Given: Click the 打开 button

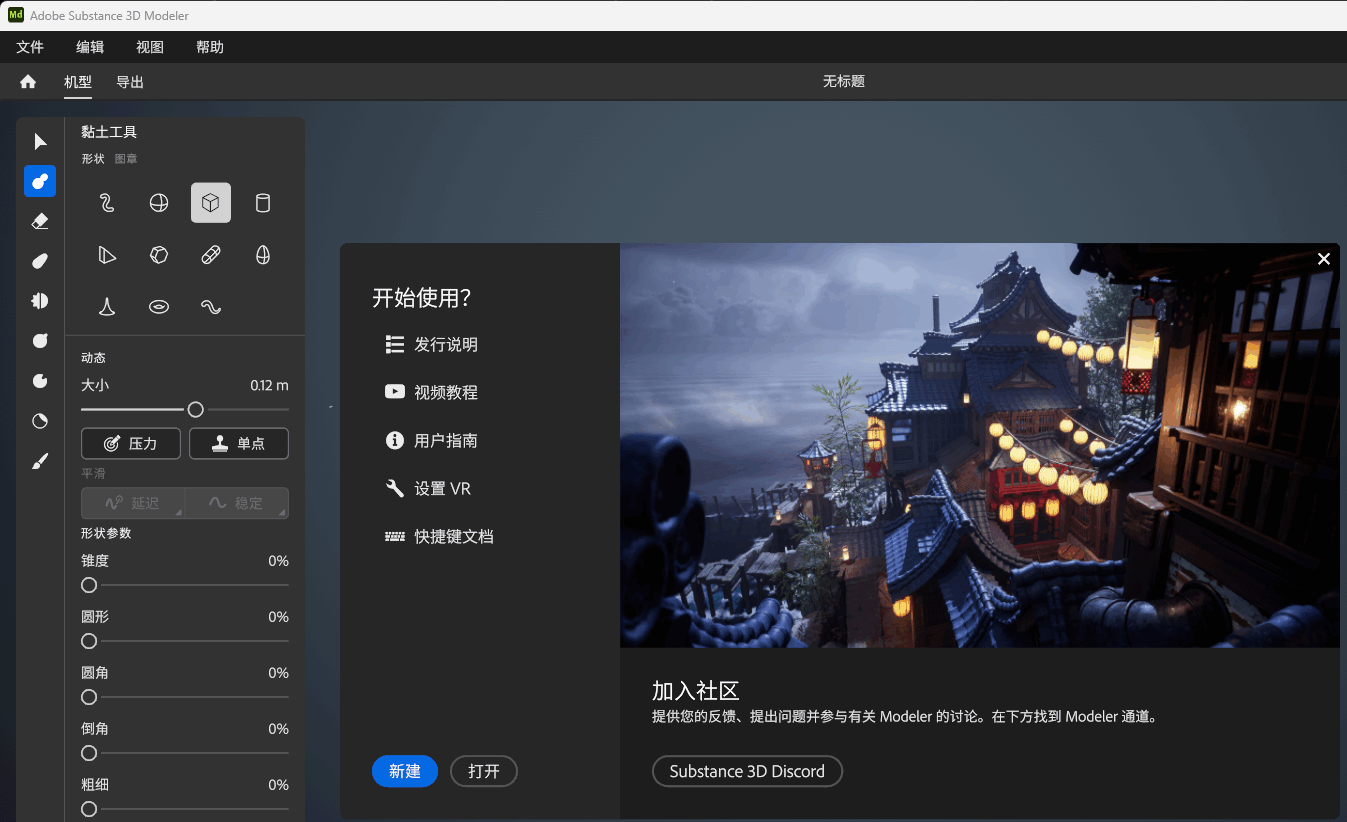Looking at the screenshot, I should 484,771.
